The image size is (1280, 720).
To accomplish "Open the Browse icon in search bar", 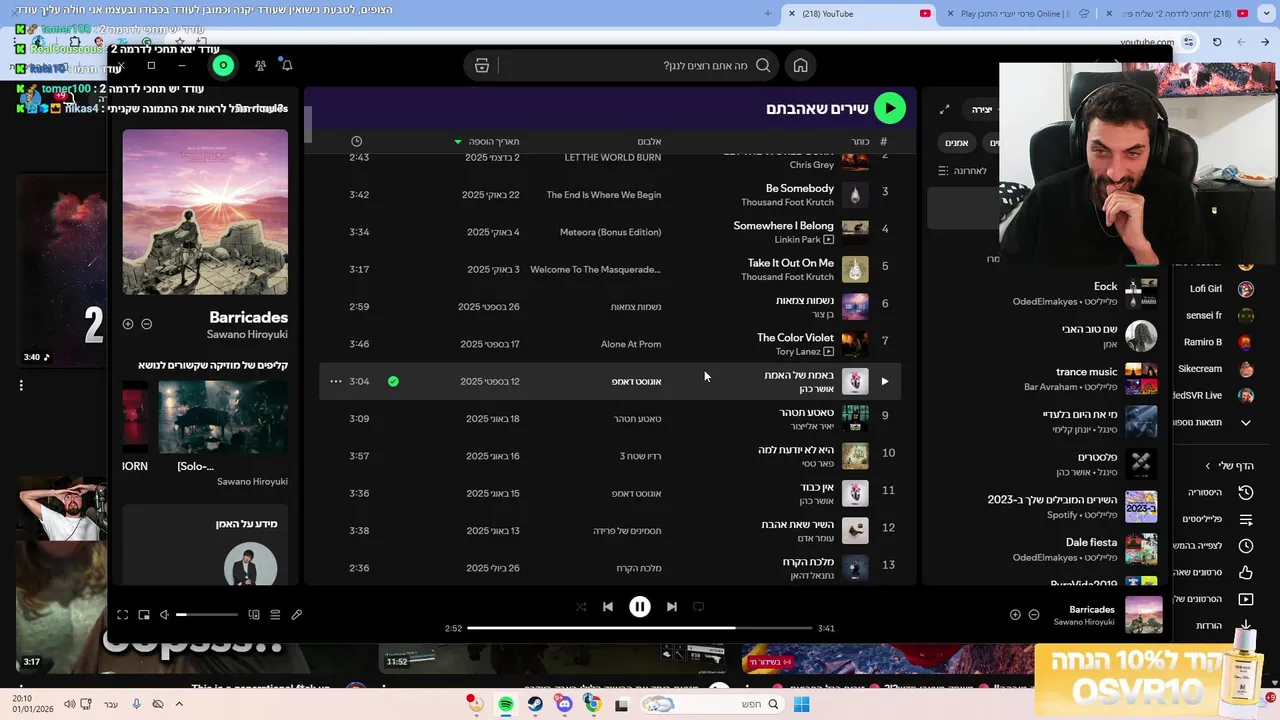I will 482,65.
